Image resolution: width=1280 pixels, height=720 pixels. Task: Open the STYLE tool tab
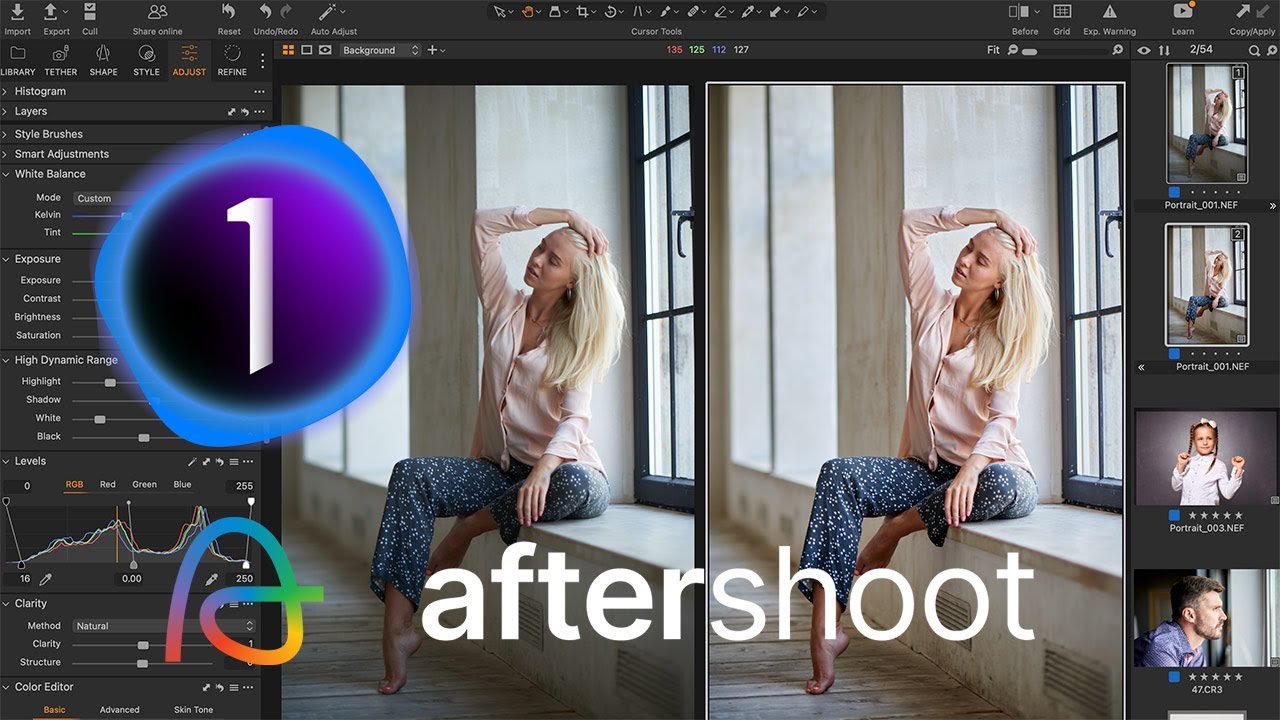pos(146,60)
